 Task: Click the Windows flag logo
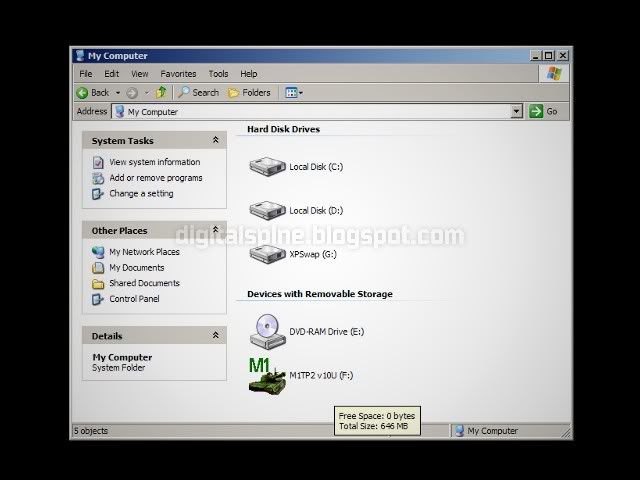tap(554, 74)
